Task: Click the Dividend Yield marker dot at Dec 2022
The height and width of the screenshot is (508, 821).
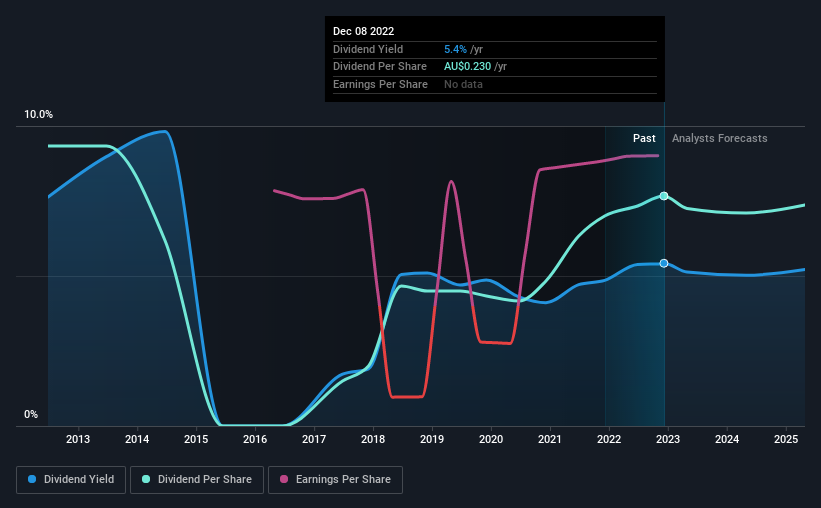Action: coord(664,263)
